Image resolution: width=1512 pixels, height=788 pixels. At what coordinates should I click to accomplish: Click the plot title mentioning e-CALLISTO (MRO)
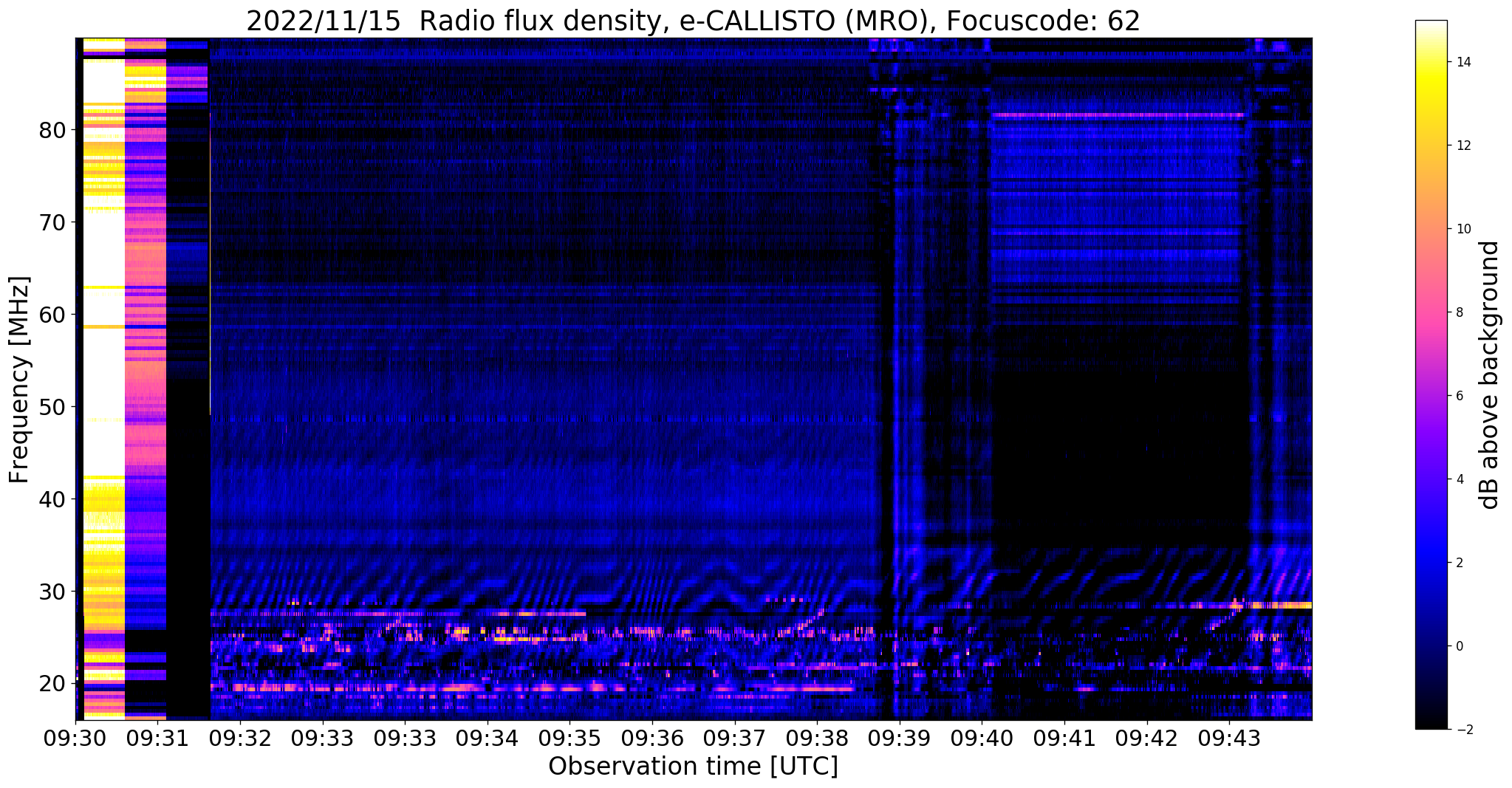693,21
